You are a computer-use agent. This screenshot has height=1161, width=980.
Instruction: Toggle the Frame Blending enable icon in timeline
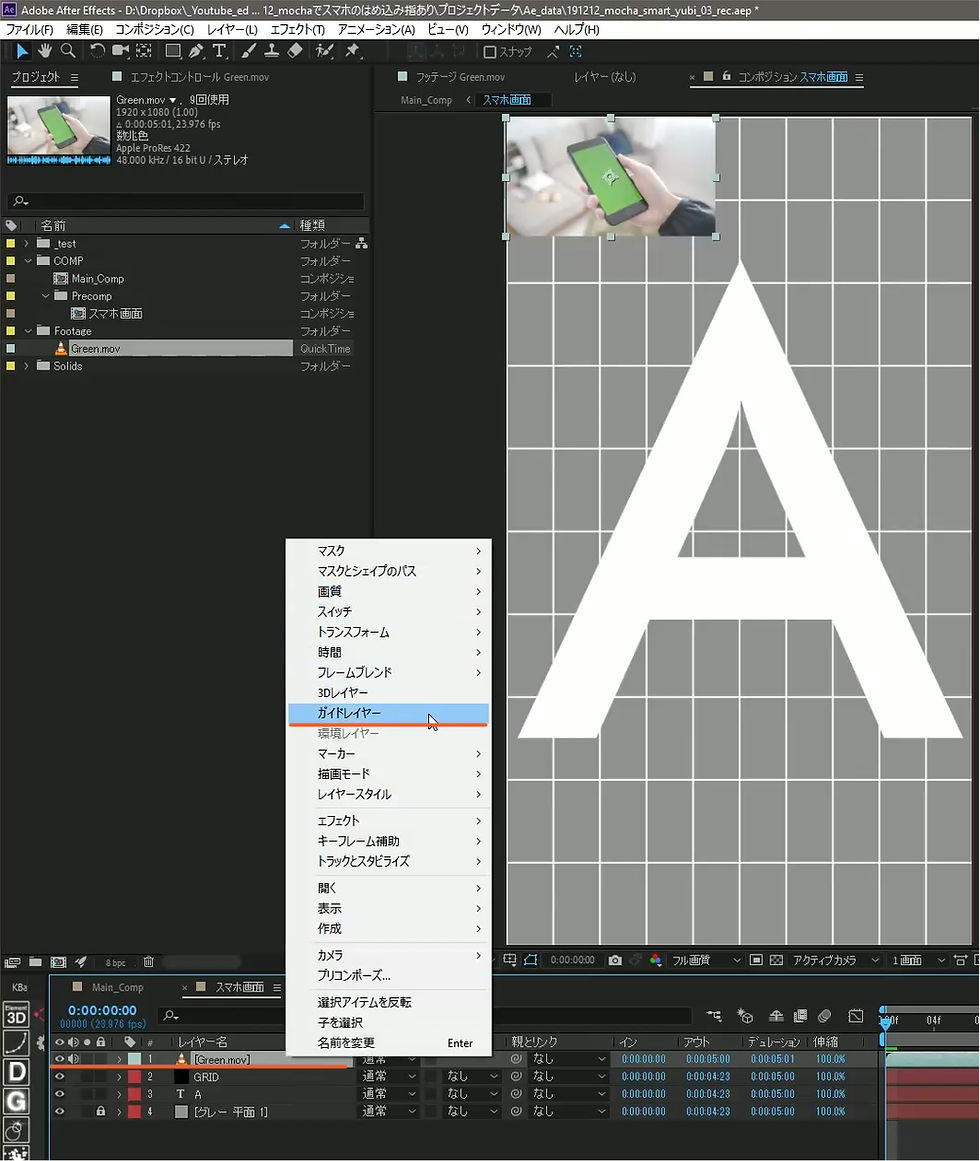[800, 1016]
